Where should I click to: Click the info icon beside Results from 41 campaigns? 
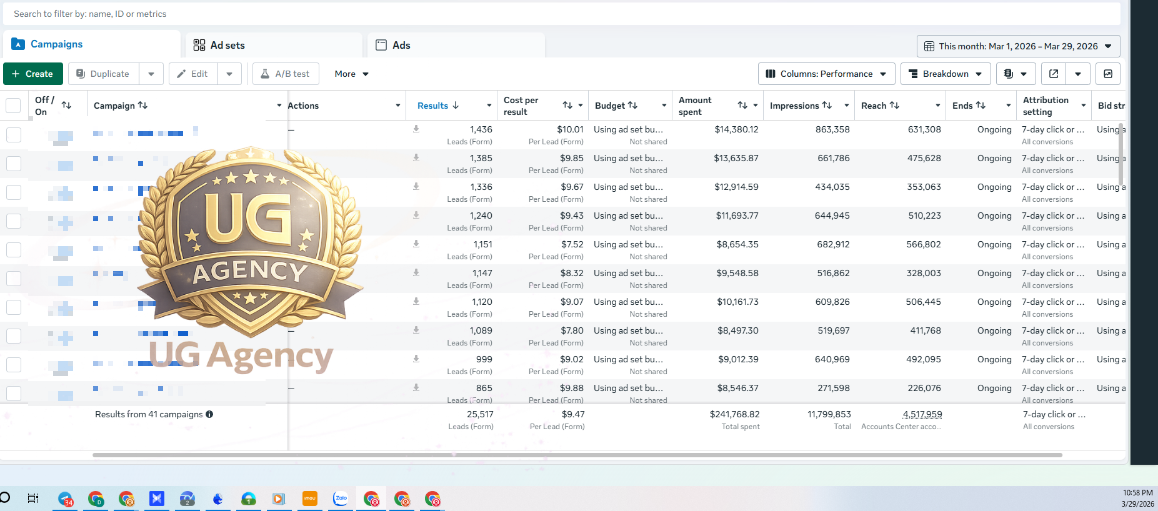(x=209, y=414)
